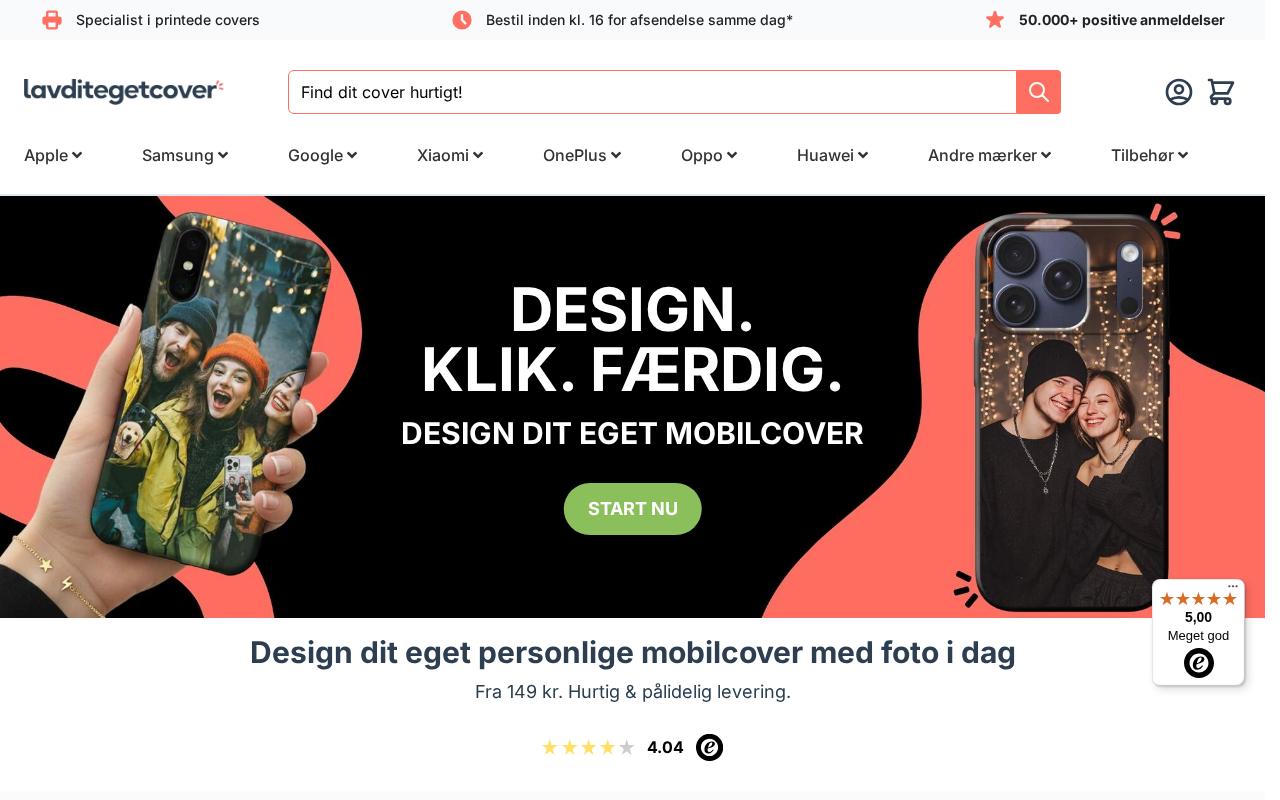Viewport: 1280px width, 800px height.
Task: Click the right phone cover couple image
Action: point(1072,412)
